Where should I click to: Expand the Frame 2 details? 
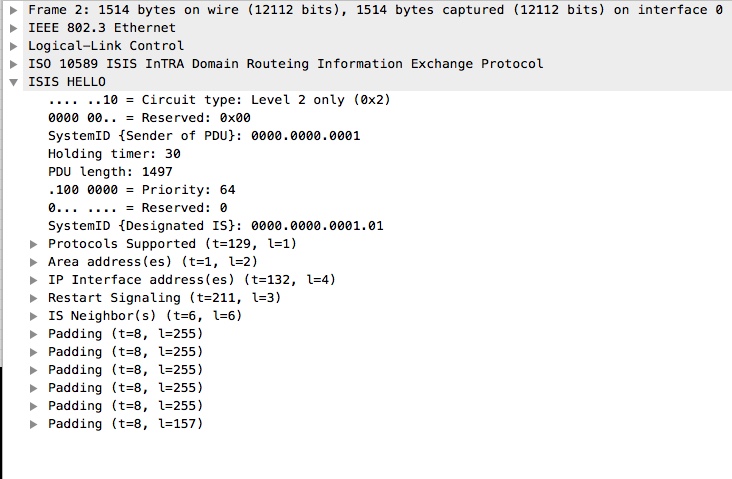[13, 10]
